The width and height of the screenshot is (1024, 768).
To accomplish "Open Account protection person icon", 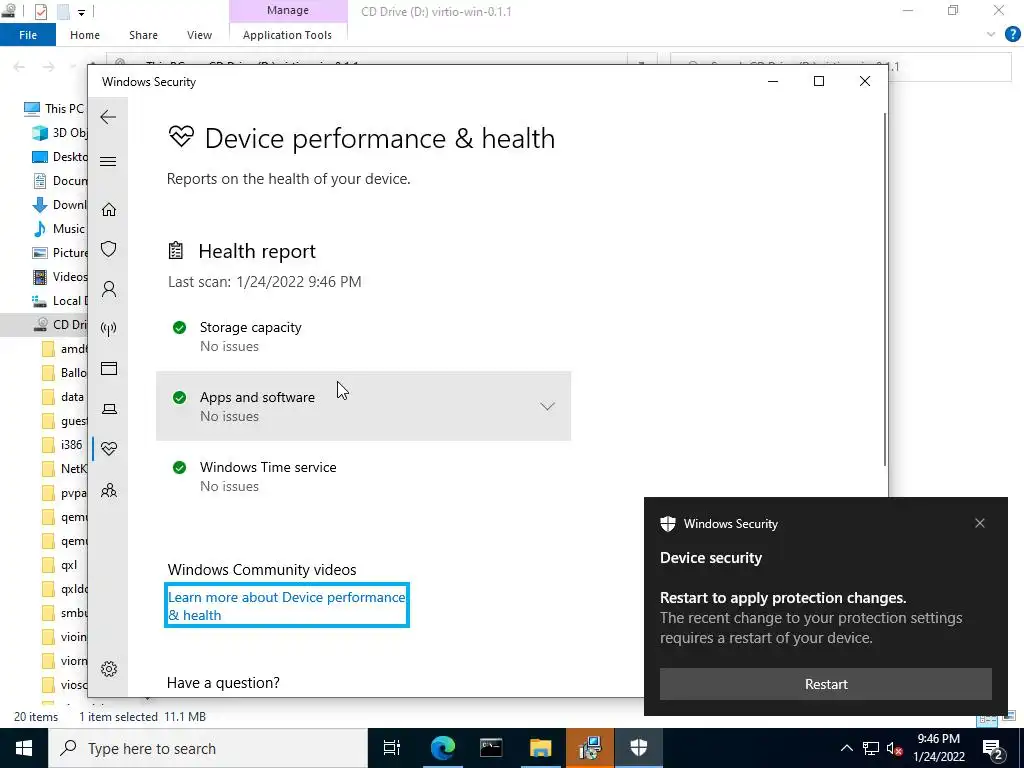I will [108, 289].
